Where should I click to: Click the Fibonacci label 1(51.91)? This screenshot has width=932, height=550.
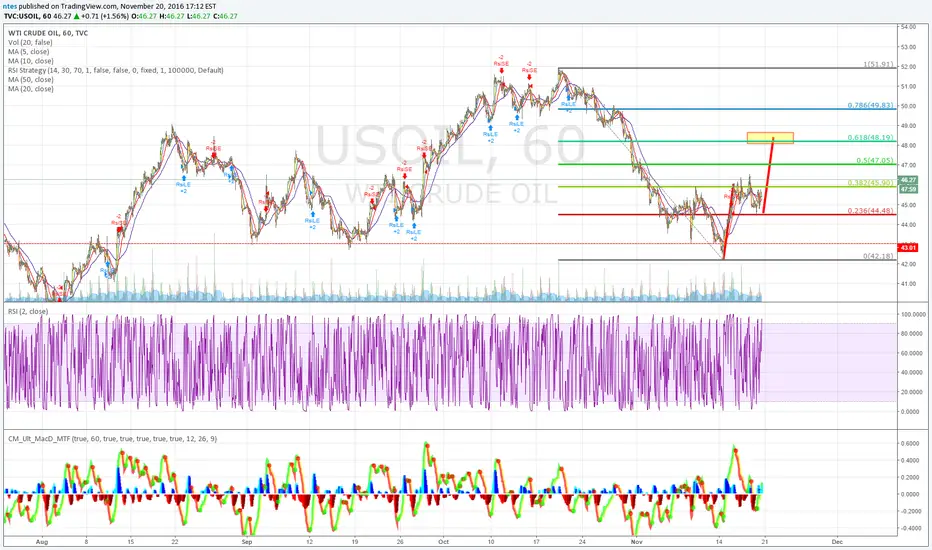pos(879,64)
